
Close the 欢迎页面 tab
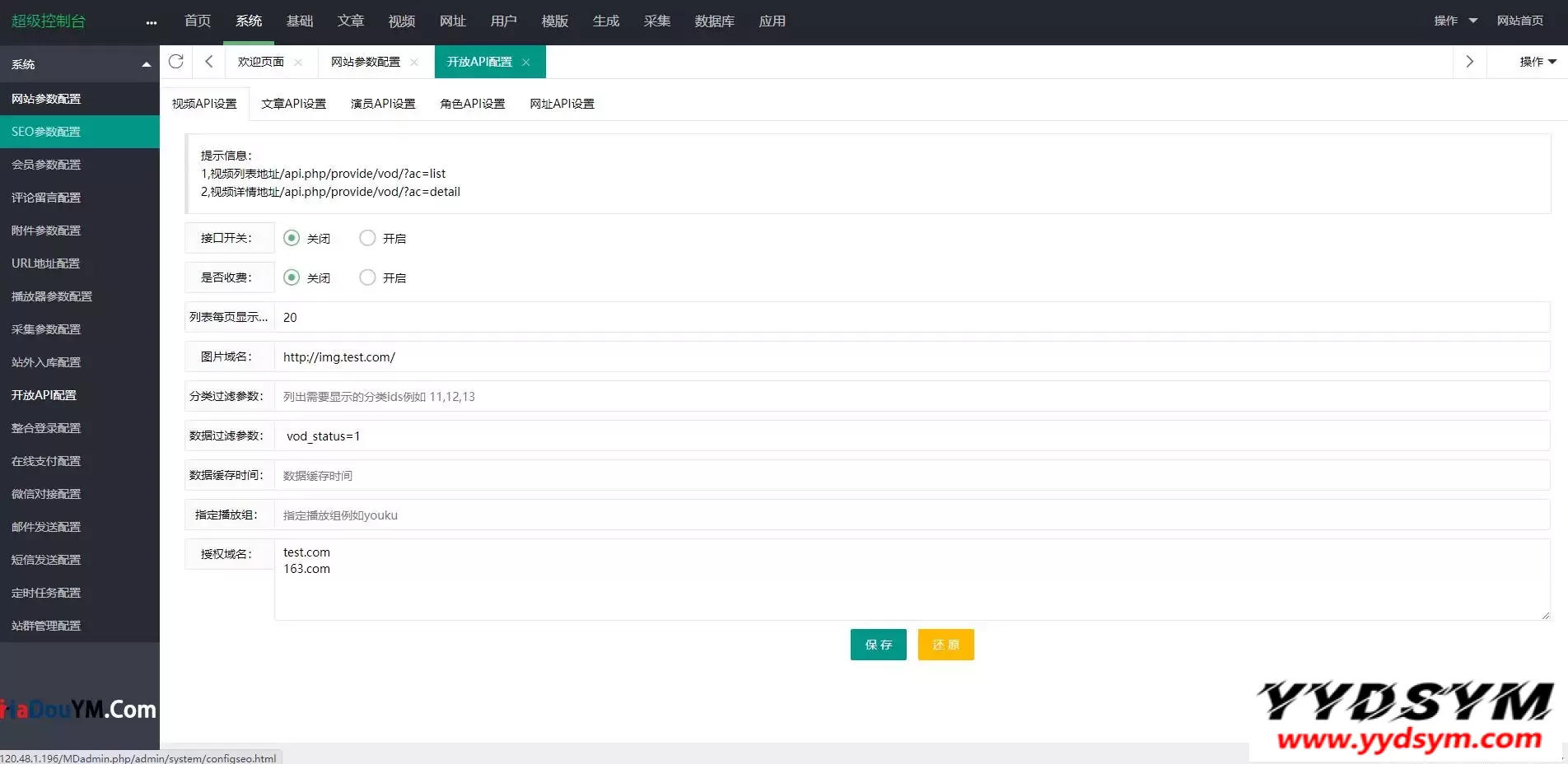tap(298, 63)
